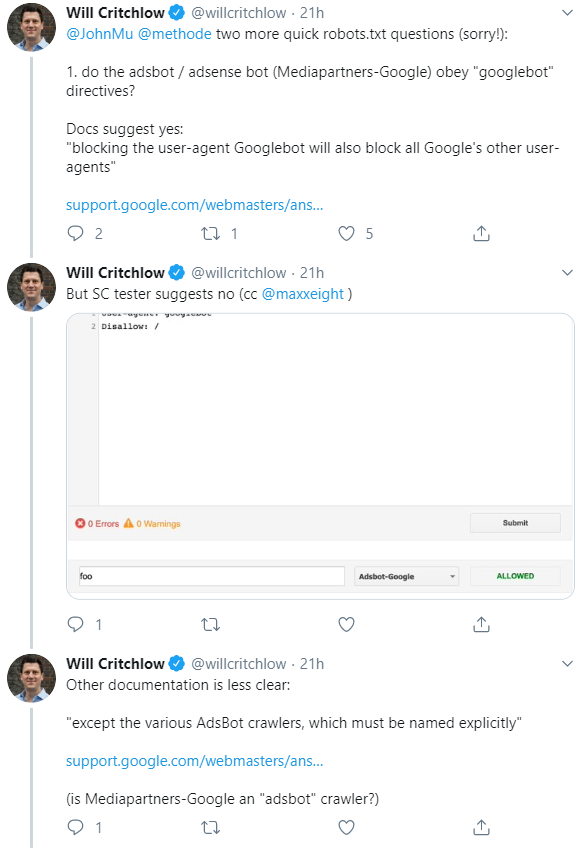This screenshot has width=587, height=848.
Task: Like the tweet showing five likes
Action: pyautogui.click(x=346, y=233)
